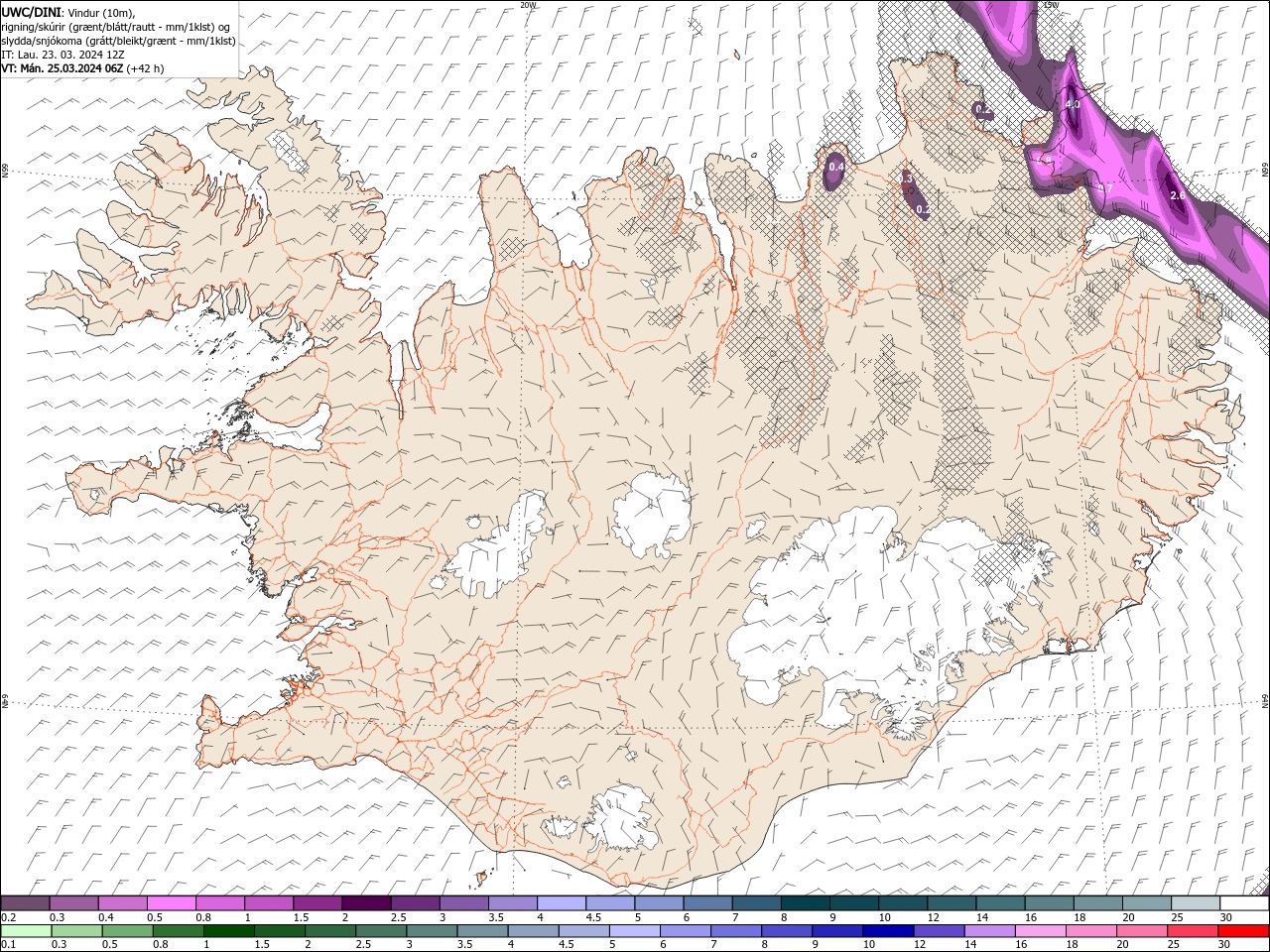Select the 0.4 snowfall value on north coast
Screen dimensions: 1270x952
835,167
